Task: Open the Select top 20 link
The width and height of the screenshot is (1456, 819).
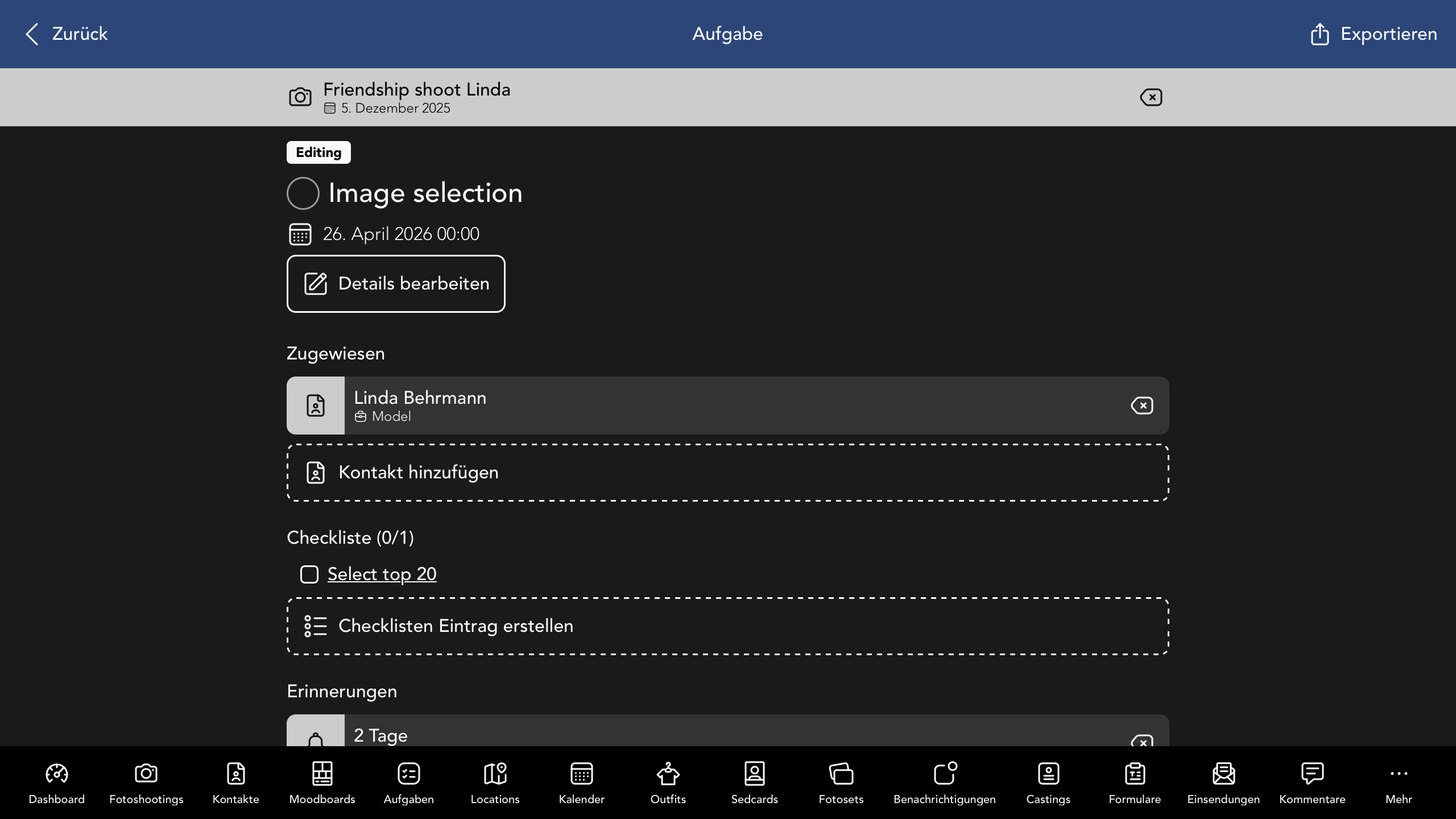Action: coord(382,574)
